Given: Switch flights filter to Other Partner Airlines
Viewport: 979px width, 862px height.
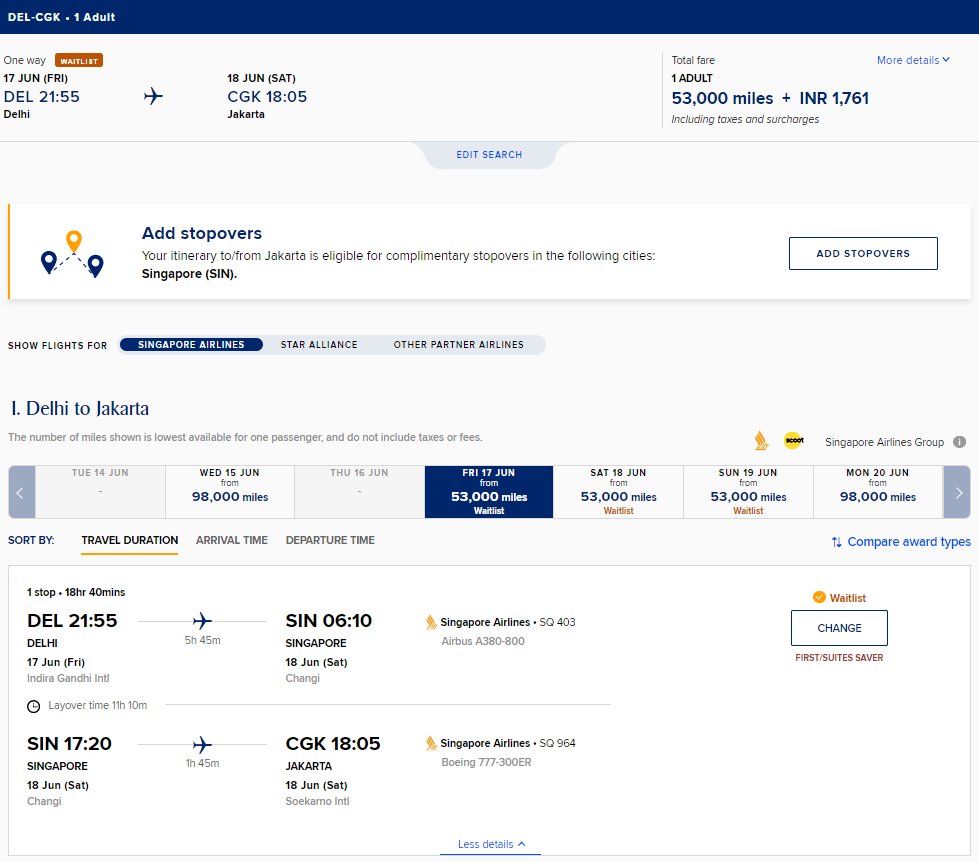Looking at the screenshot, I should click(x=458, y=345).
